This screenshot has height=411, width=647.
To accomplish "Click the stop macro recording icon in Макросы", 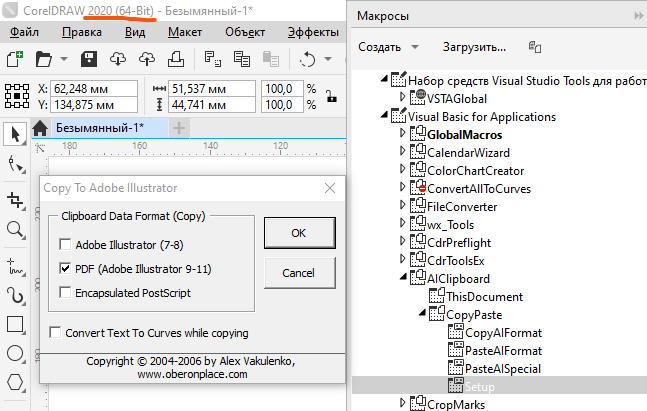I will [x=535, y=47].
